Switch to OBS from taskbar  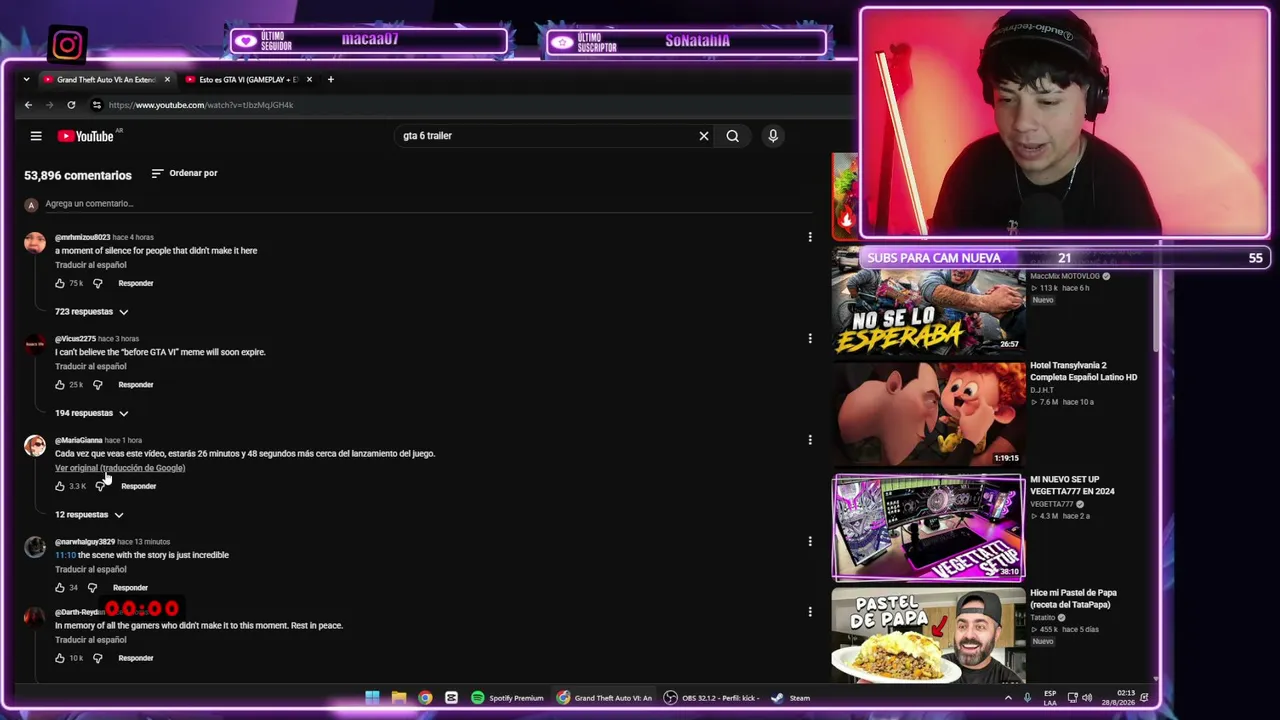[x=712, y=698]
